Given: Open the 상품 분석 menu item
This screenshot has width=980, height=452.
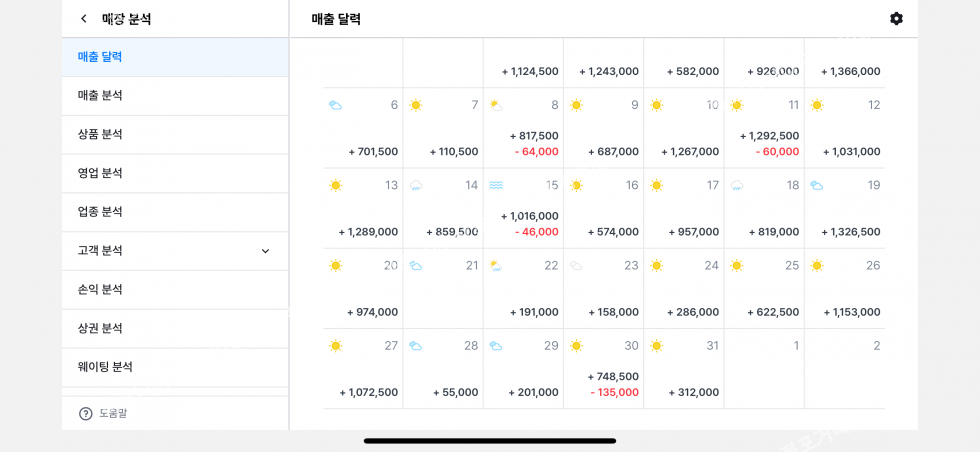Looking at the screenshot, I should (100, 134).
